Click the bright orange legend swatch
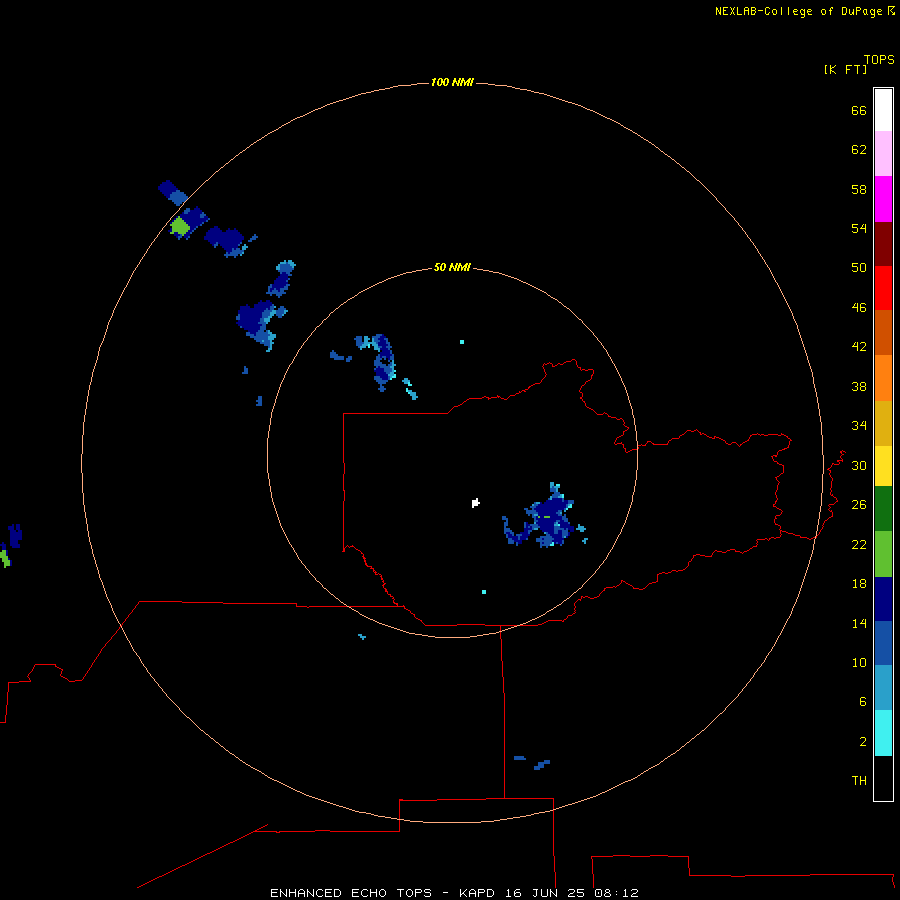 (883, 378)
